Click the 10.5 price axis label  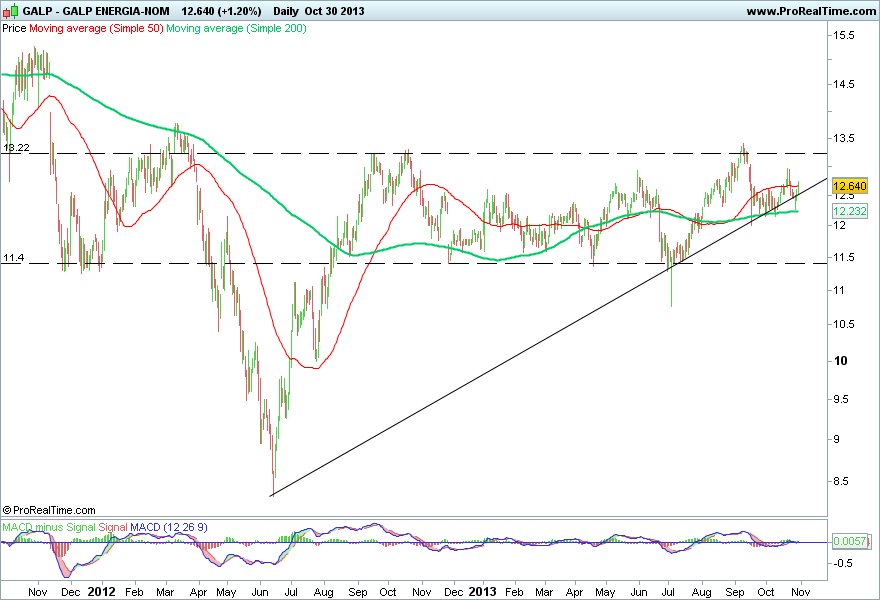click(844, 324)
